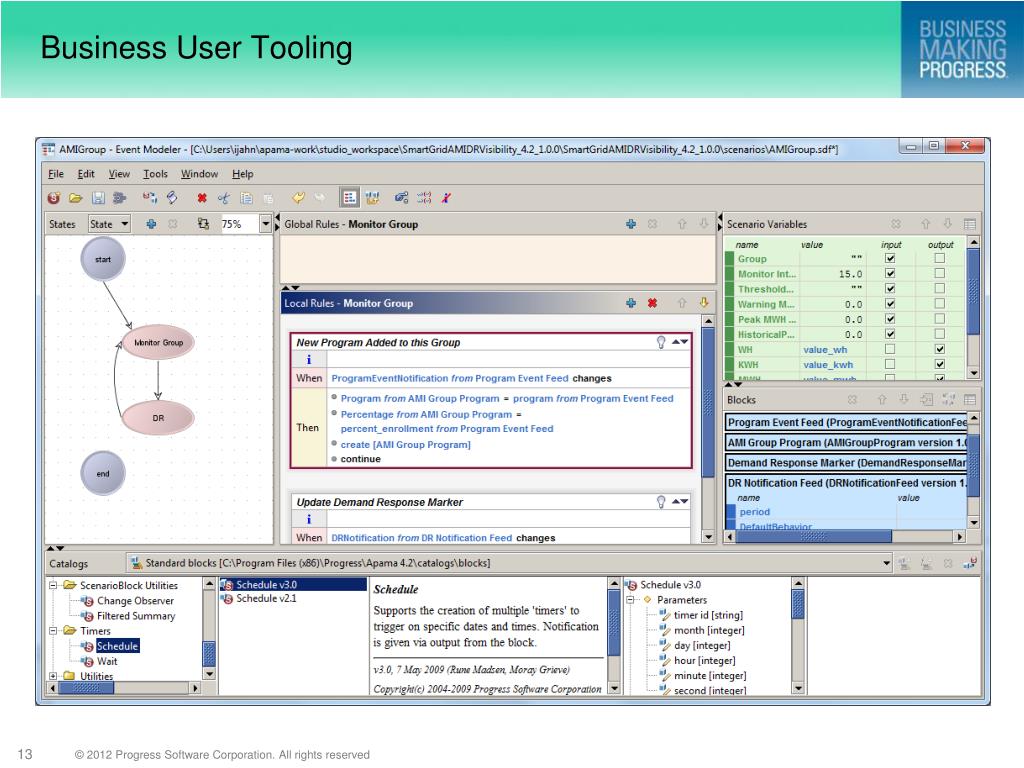Screen dimensions: 1024x768
Task: Click the auto-layout icon in States bar
Action: click(203, 224)
